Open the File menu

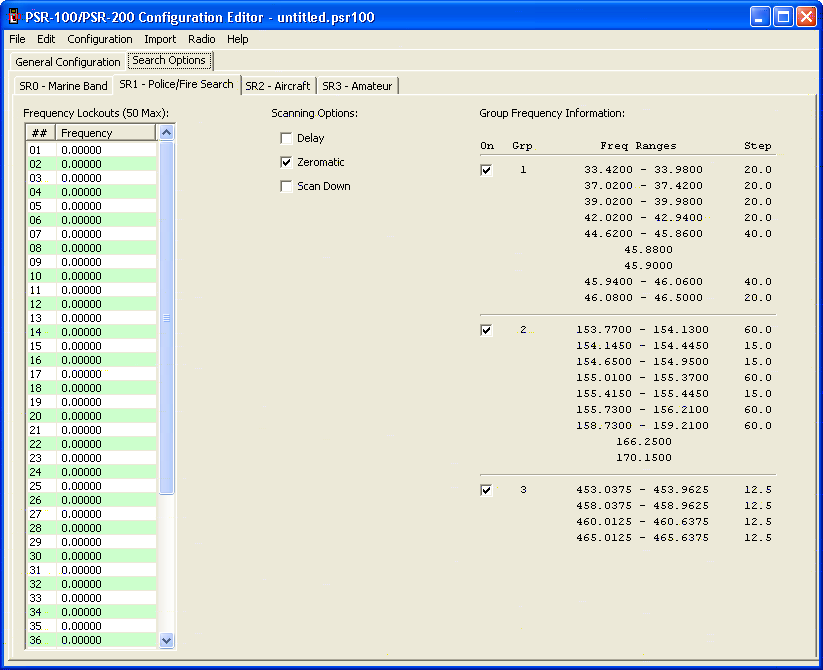(x=17, y=39)
